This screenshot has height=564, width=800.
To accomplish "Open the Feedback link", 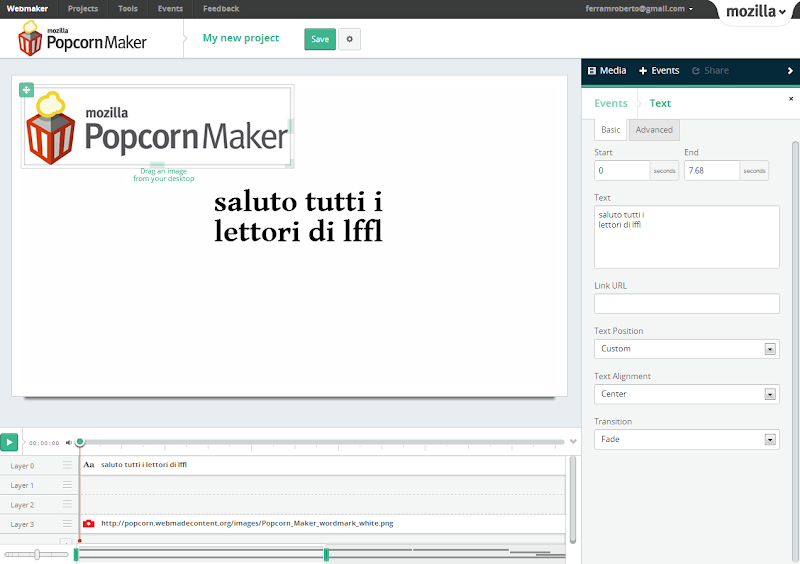I will [221, 9].
